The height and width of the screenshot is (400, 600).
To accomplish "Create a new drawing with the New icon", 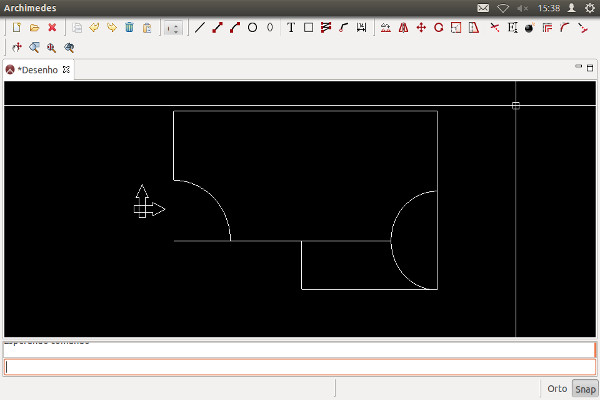I will [x=16, y=28].
